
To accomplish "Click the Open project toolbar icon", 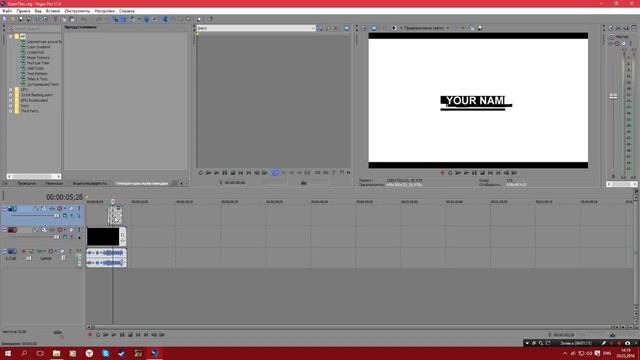I will coord(13,19).
